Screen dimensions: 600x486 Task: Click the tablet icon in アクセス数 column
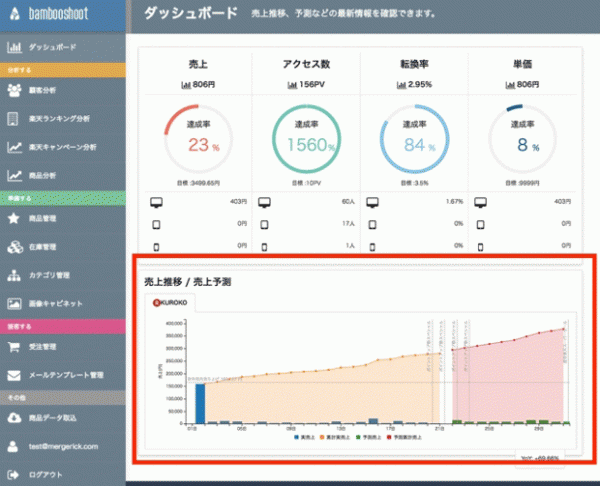pos(264,225)
